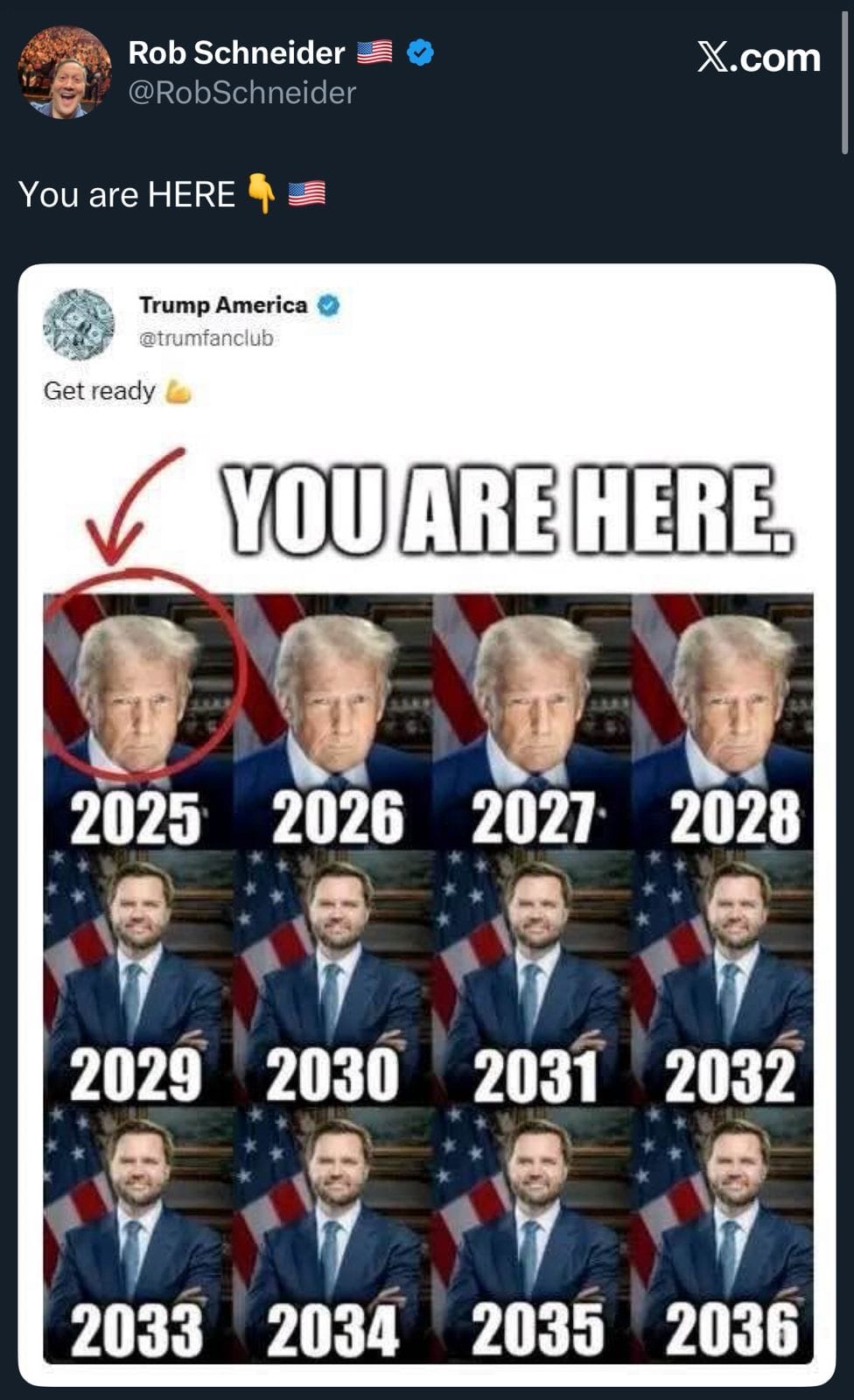Click the flexed bicep emoji after Get ready
Image resolution: width=854 pixels, height=1400 pixels.
tap(178, 391)
